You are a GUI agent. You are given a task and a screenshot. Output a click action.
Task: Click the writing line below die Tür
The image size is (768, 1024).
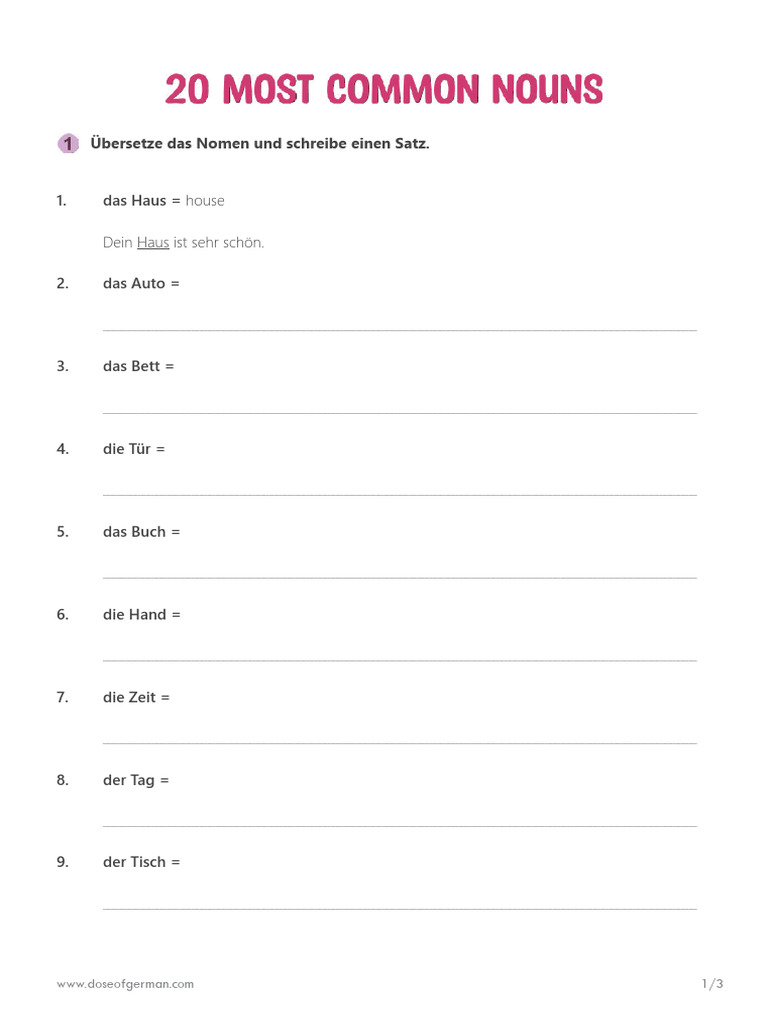click(x=400, y=492)
